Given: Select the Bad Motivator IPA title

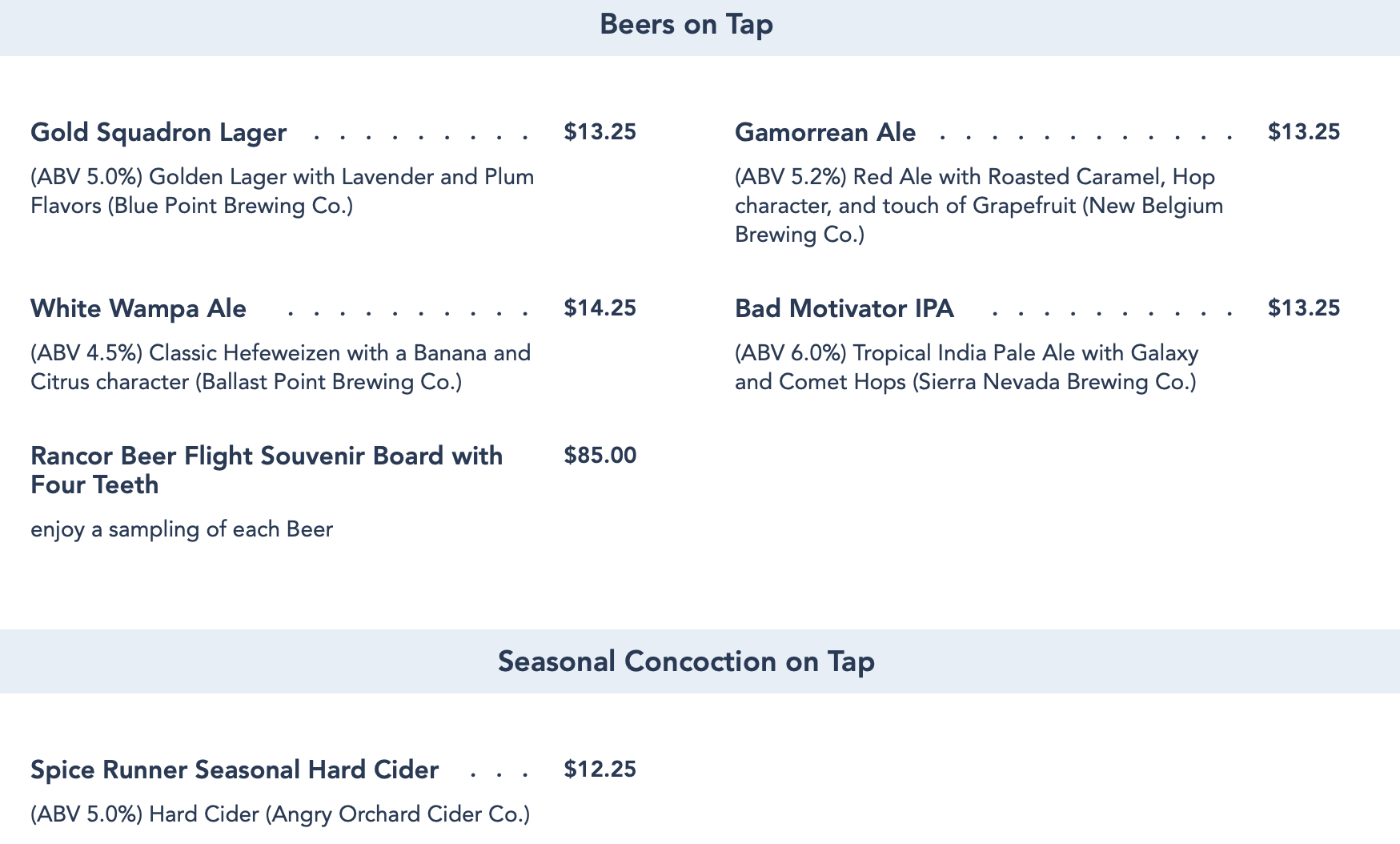Looking at the screenshot, I should 844,308.
